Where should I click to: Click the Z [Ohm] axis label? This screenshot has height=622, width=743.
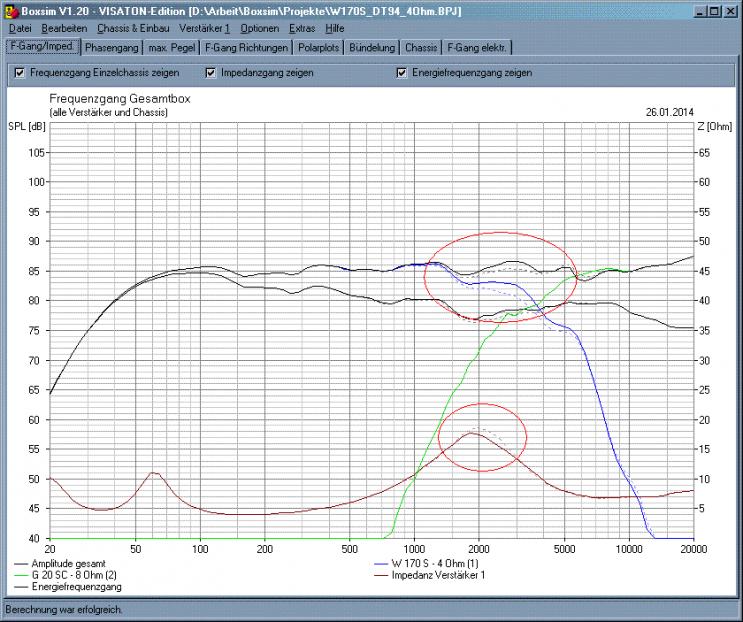coord(715,126)
